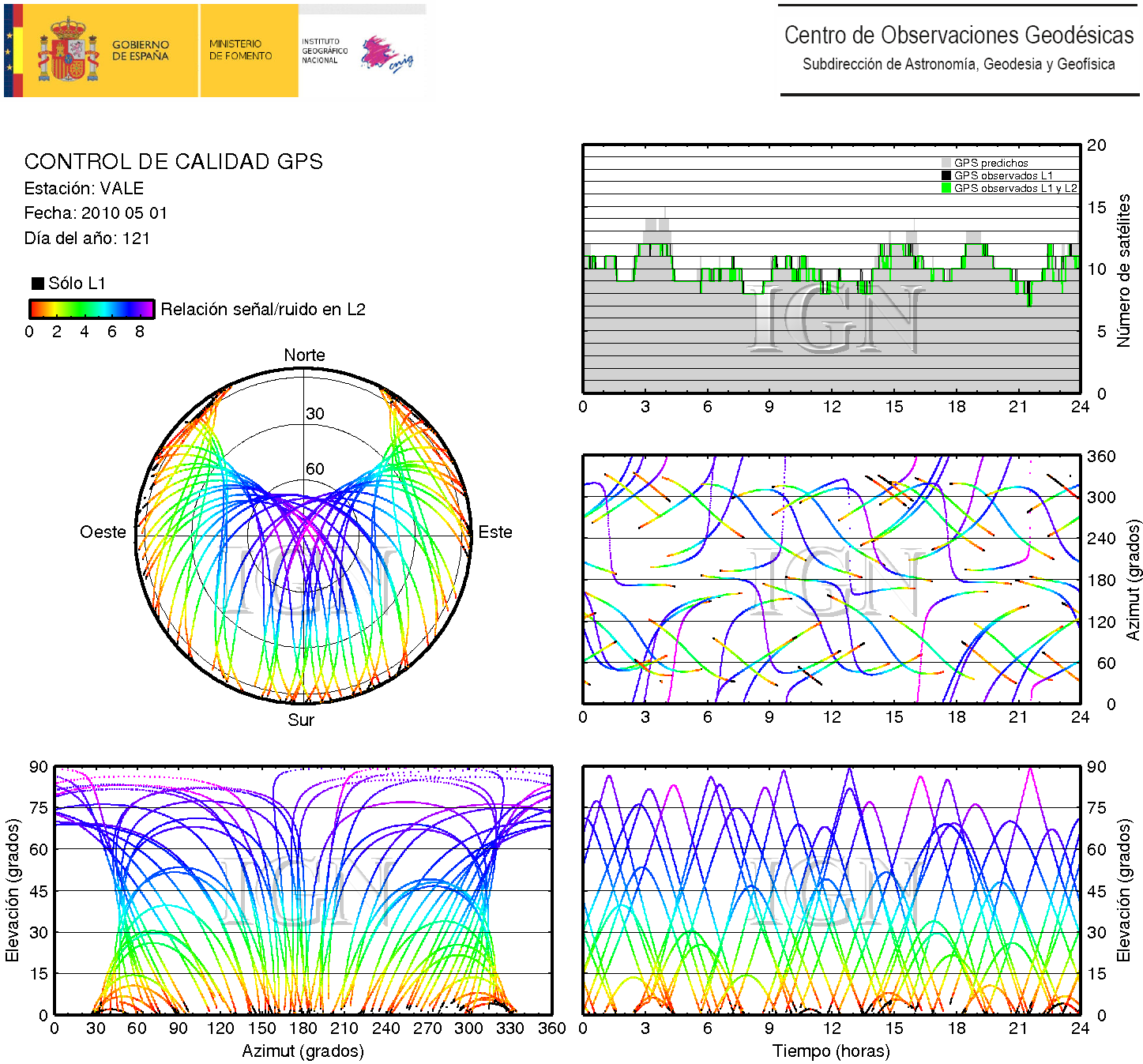
Task: Click the Oeste label on the sky plot
Action: tap(103, 532)
